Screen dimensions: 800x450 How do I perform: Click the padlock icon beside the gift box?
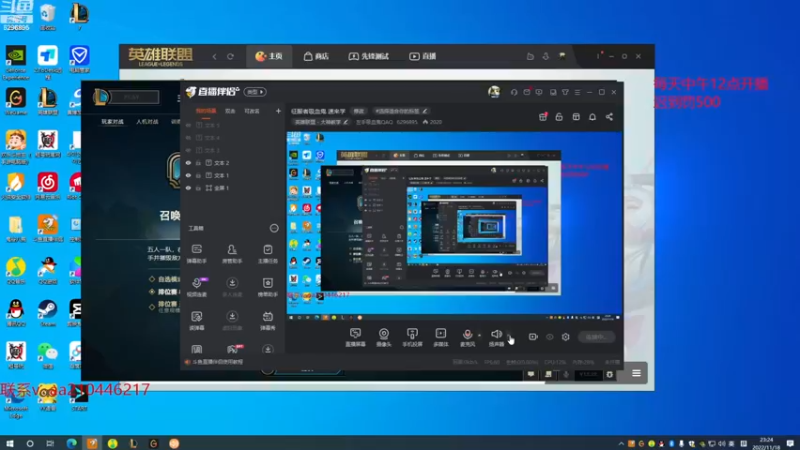tap(559, 117)
